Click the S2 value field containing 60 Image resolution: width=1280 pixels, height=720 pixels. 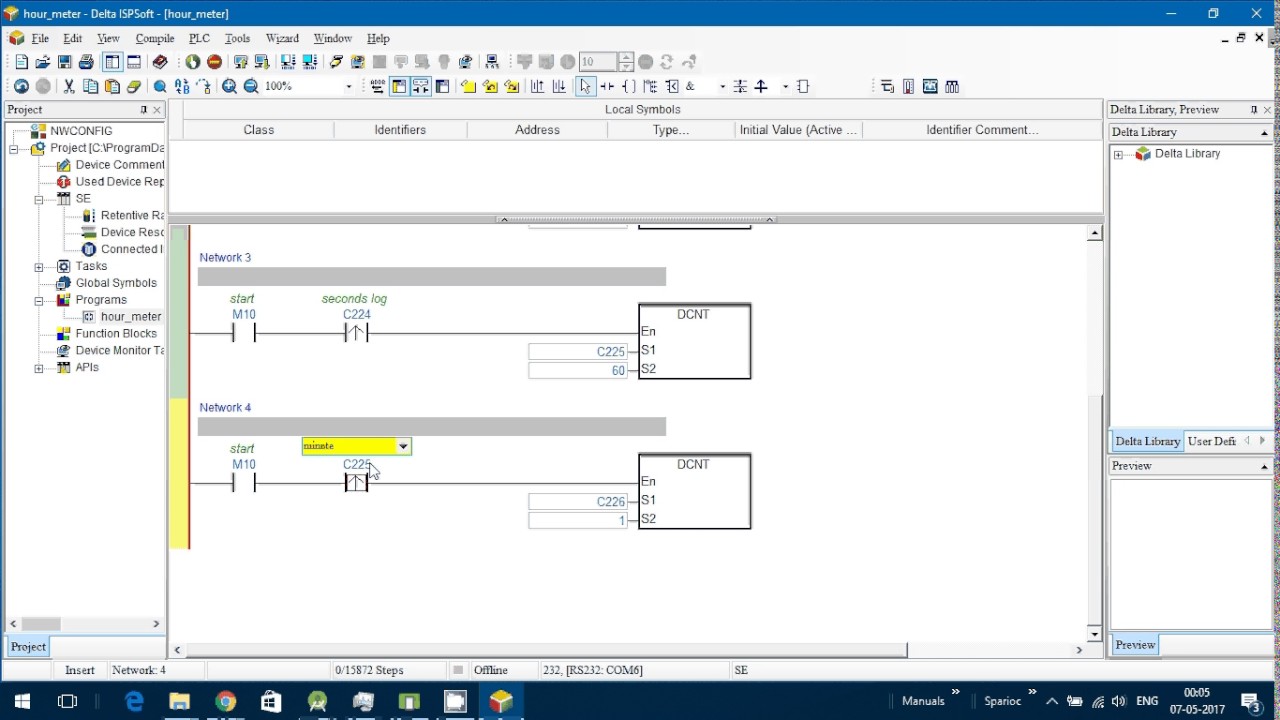[578, 370]
